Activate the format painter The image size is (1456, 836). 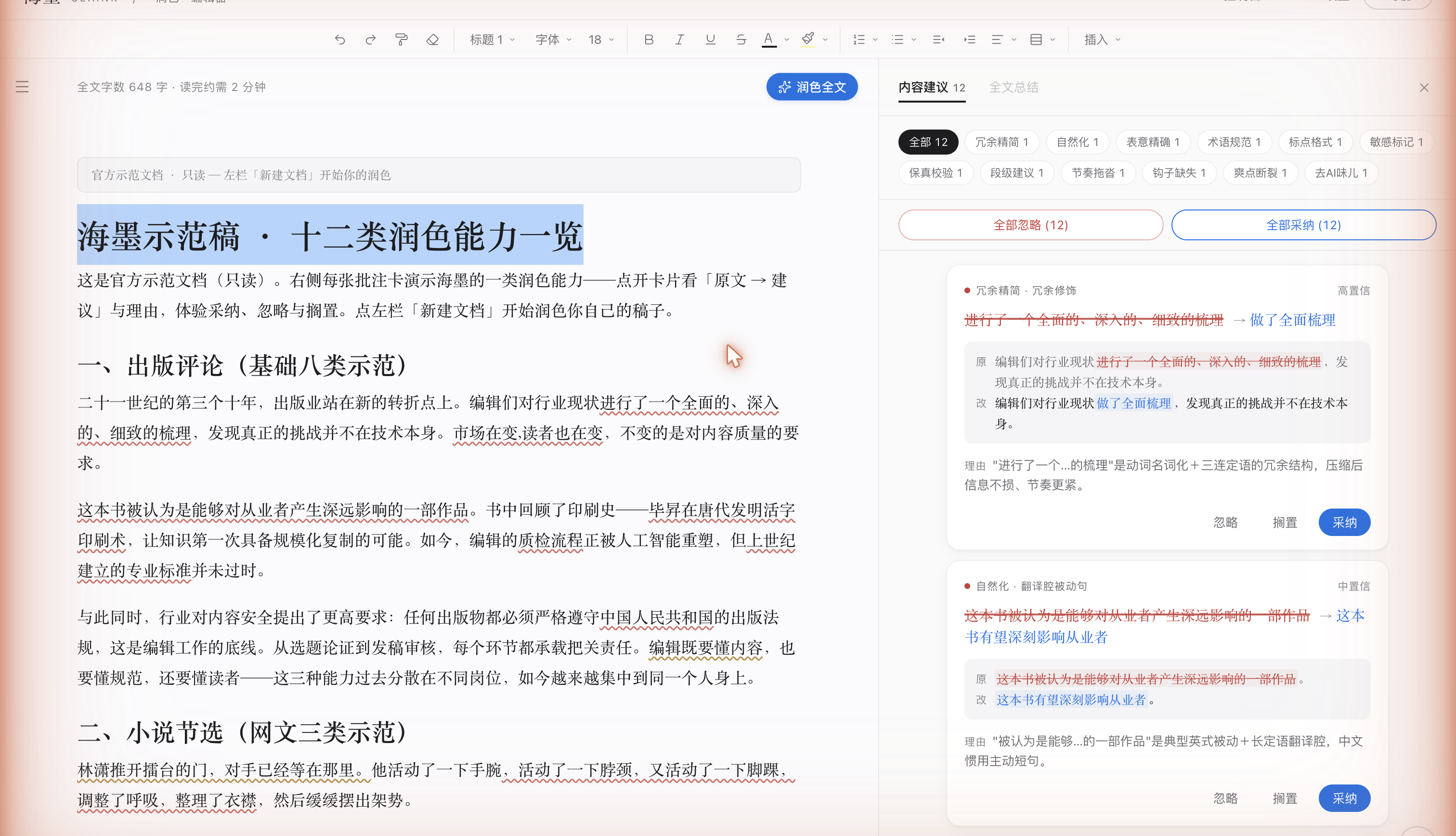tap(402, 39)
